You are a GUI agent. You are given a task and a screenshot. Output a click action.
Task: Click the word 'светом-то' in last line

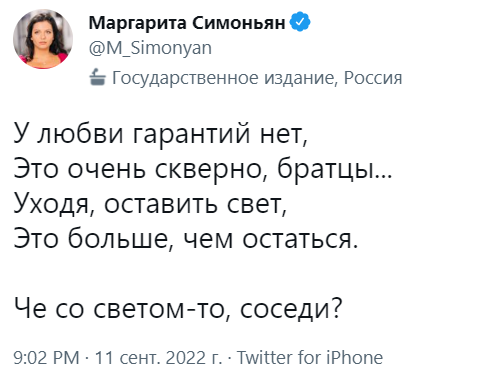pyautogui.click(x=159, y=309)
